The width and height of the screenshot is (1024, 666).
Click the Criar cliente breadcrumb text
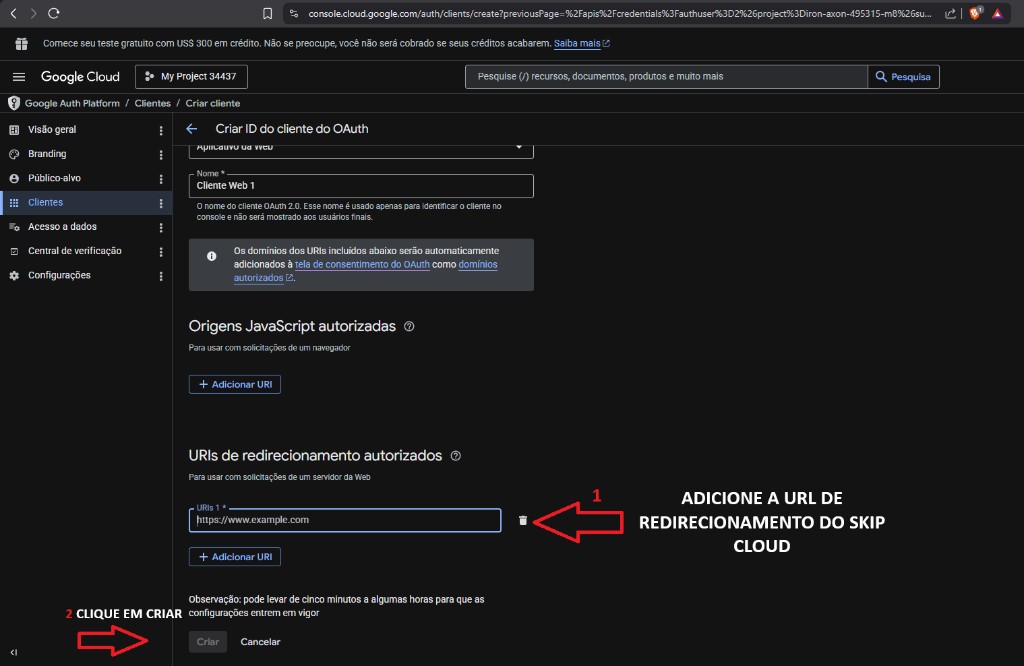pyautogui.click(x=213, y=103)
